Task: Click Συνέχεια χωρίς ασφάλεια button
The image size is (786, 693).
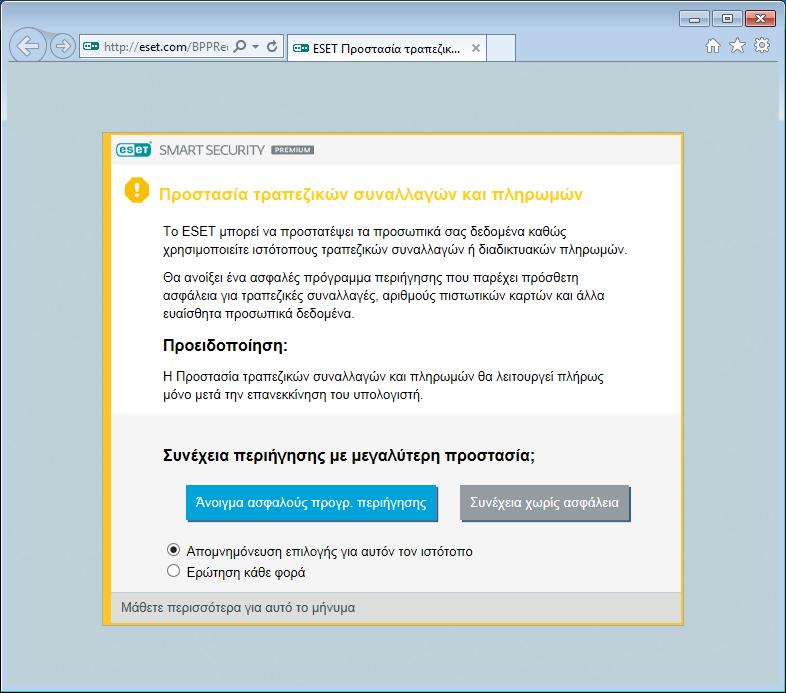Action: pos(544,502)
